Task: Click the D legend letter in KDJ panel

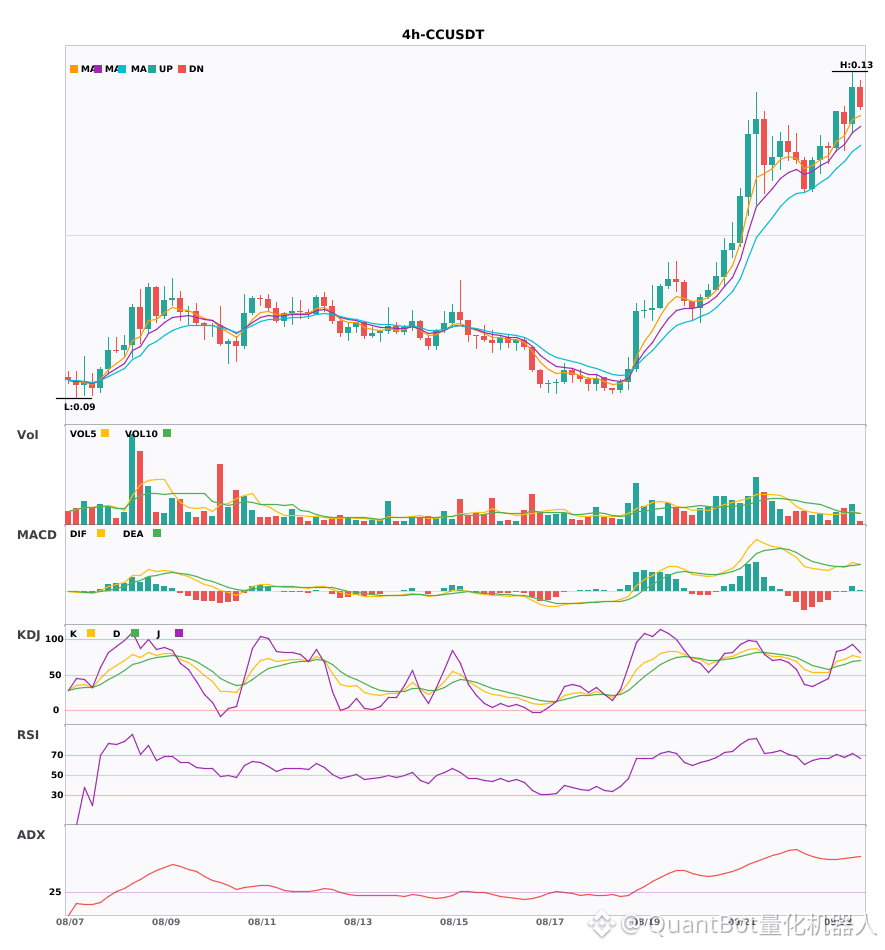Action: pyautogui.click(x=117, y=634)
